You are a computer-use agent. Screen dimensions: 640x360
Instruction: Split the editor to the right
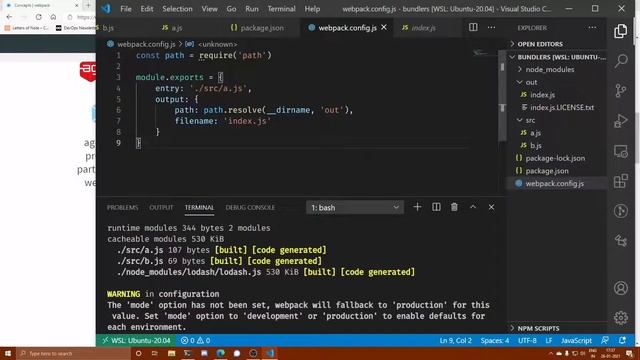[473, 27]
